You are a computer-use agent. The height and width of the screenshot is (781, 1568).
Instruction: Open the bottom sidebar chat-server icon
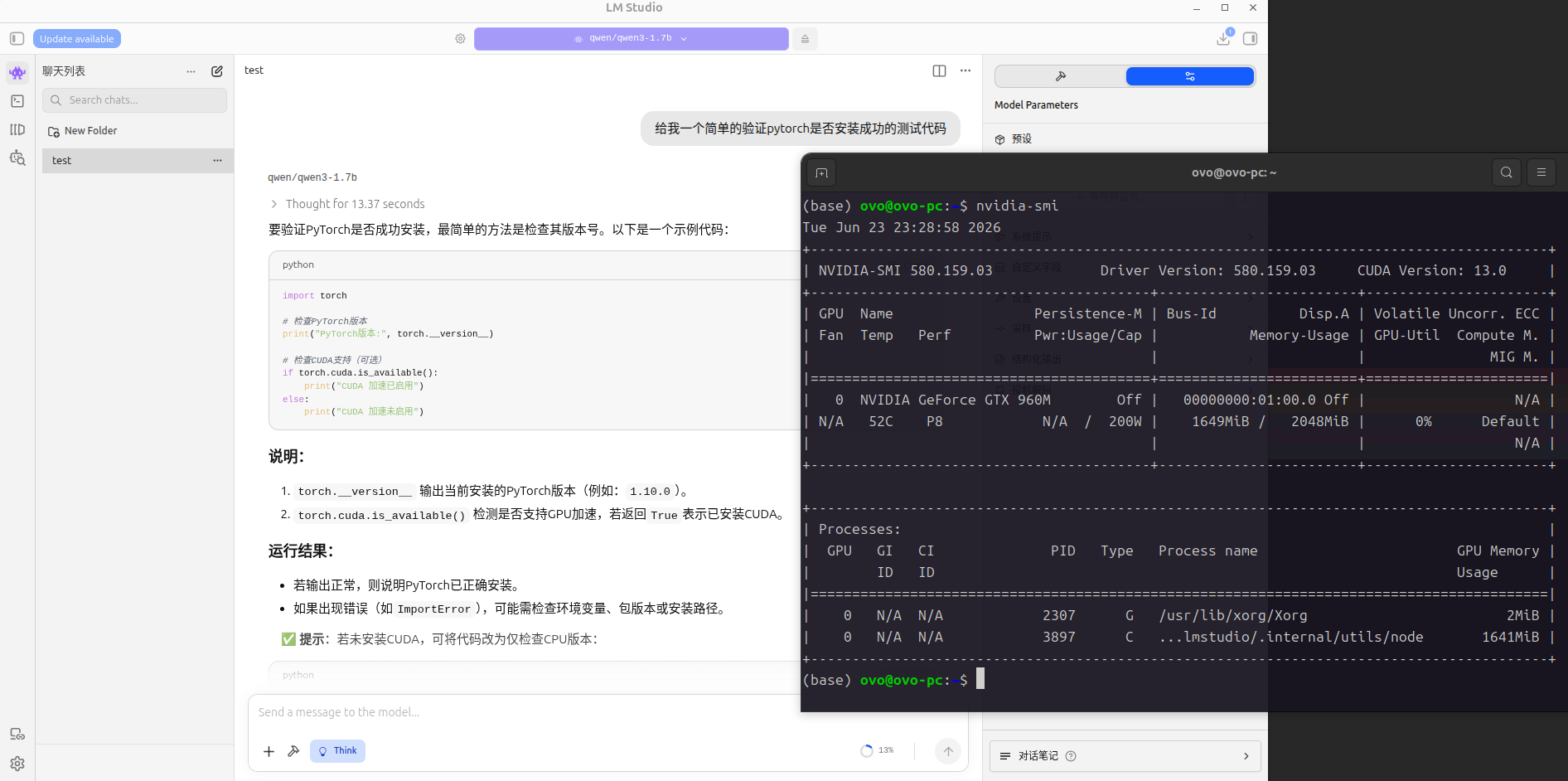point(17,734)
